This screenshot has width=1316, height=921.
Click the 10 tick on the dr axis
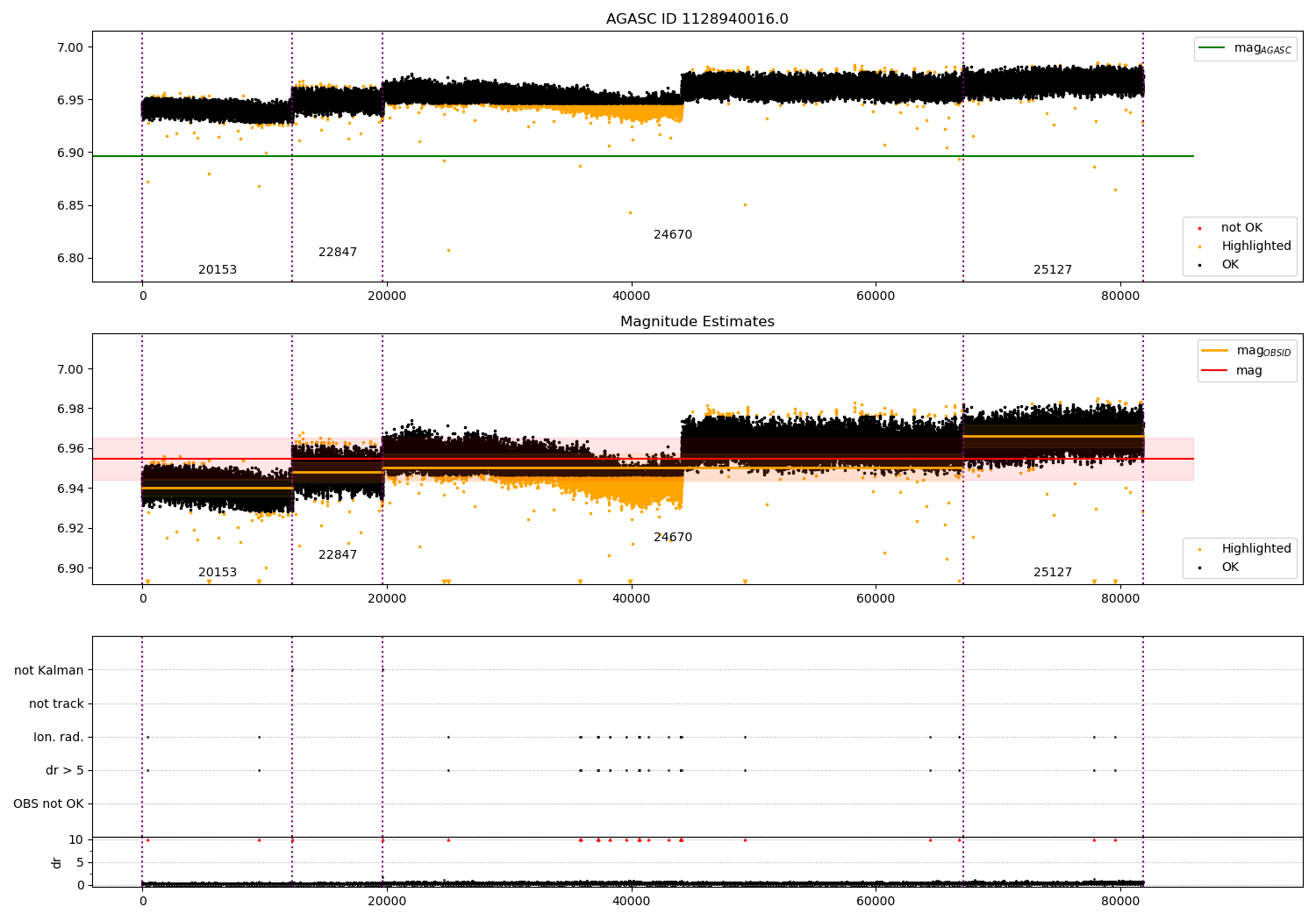[x=76, y=840]
